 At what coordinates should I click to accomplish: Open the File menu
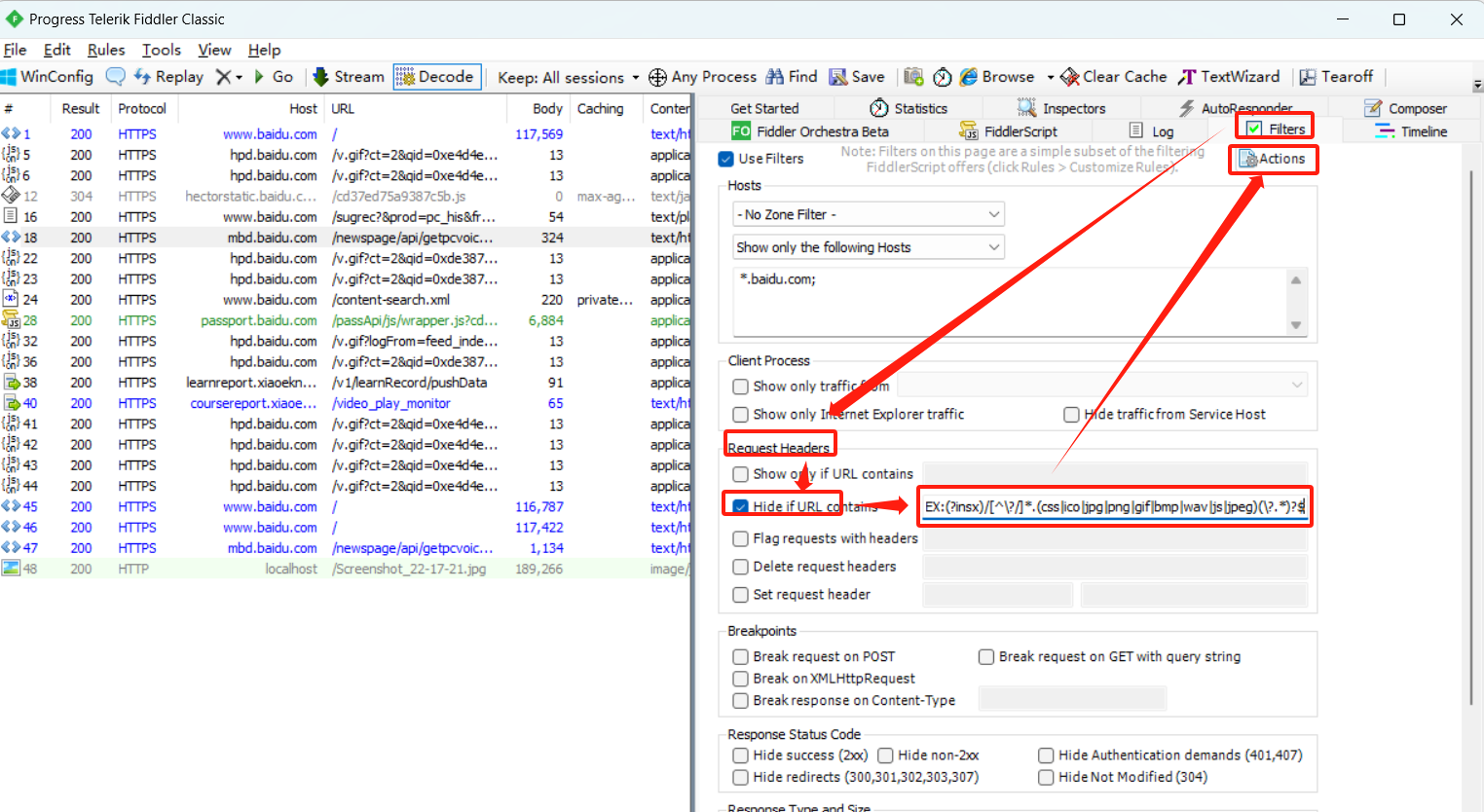tap(15, 50)
